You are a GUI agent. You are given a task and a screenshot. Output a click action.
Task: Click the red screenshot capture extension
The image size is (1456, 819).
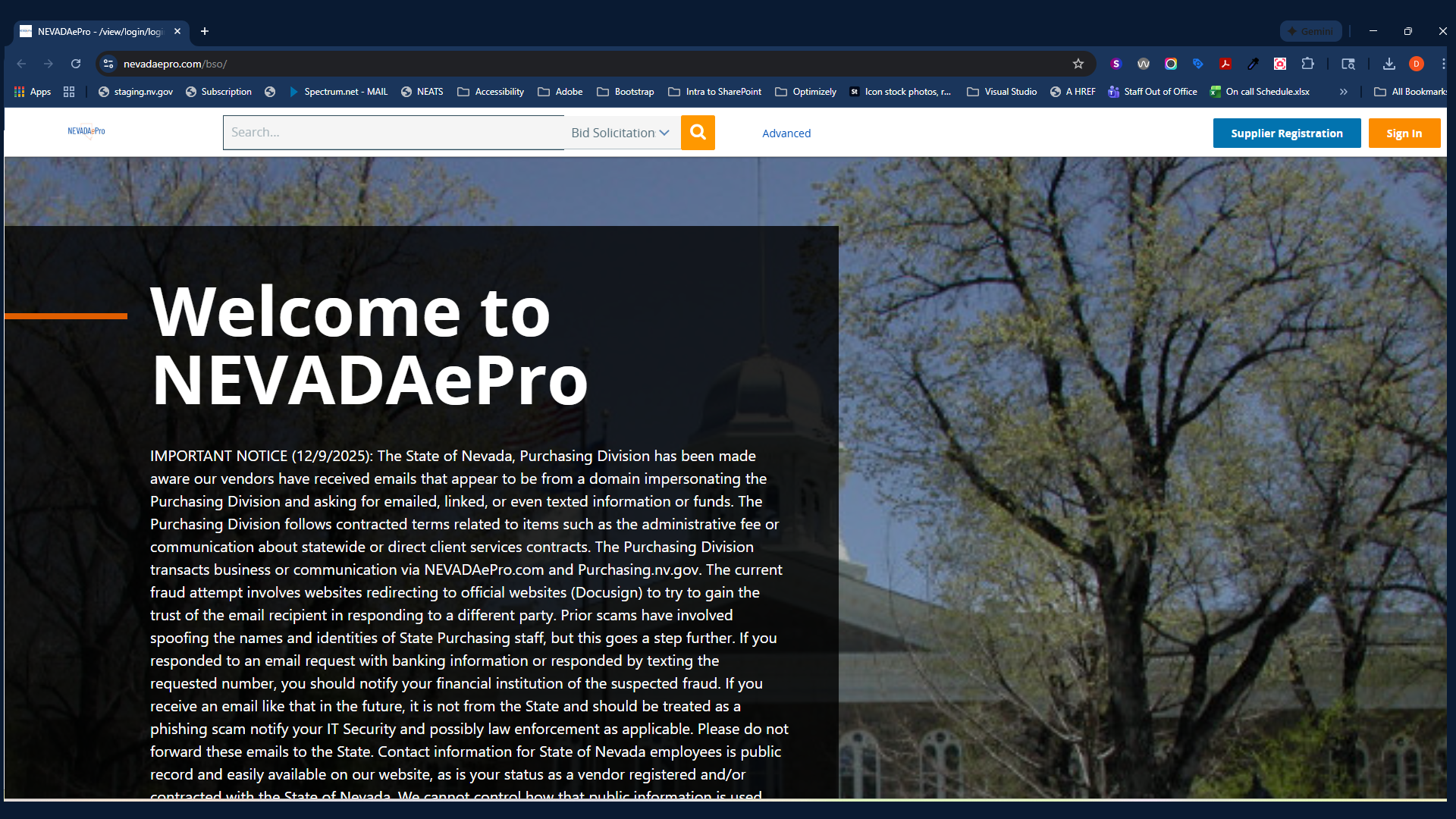(x=1280, y=64)
